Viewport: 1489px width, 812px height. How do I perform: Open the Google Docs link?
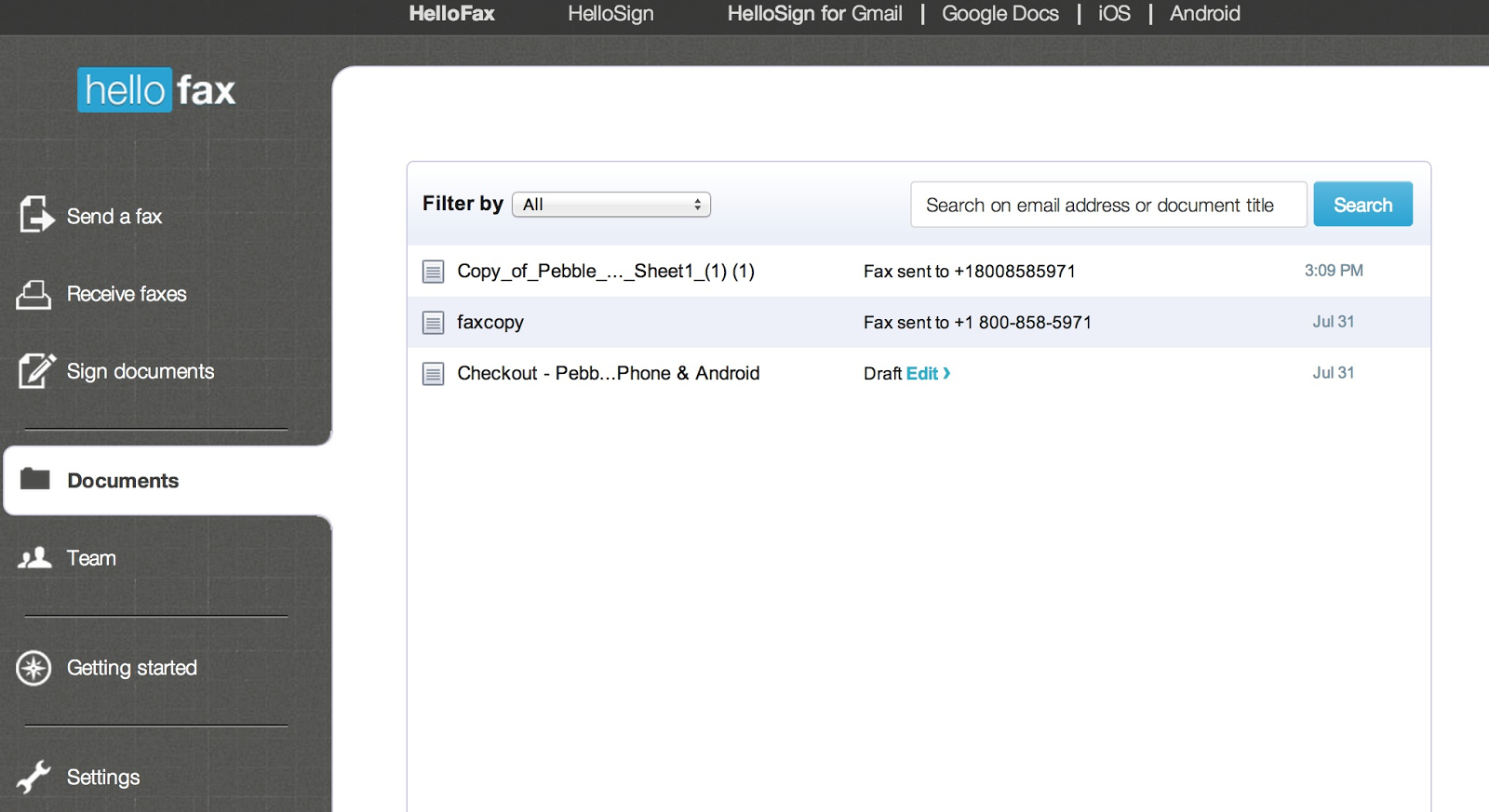coord(1000,14)
